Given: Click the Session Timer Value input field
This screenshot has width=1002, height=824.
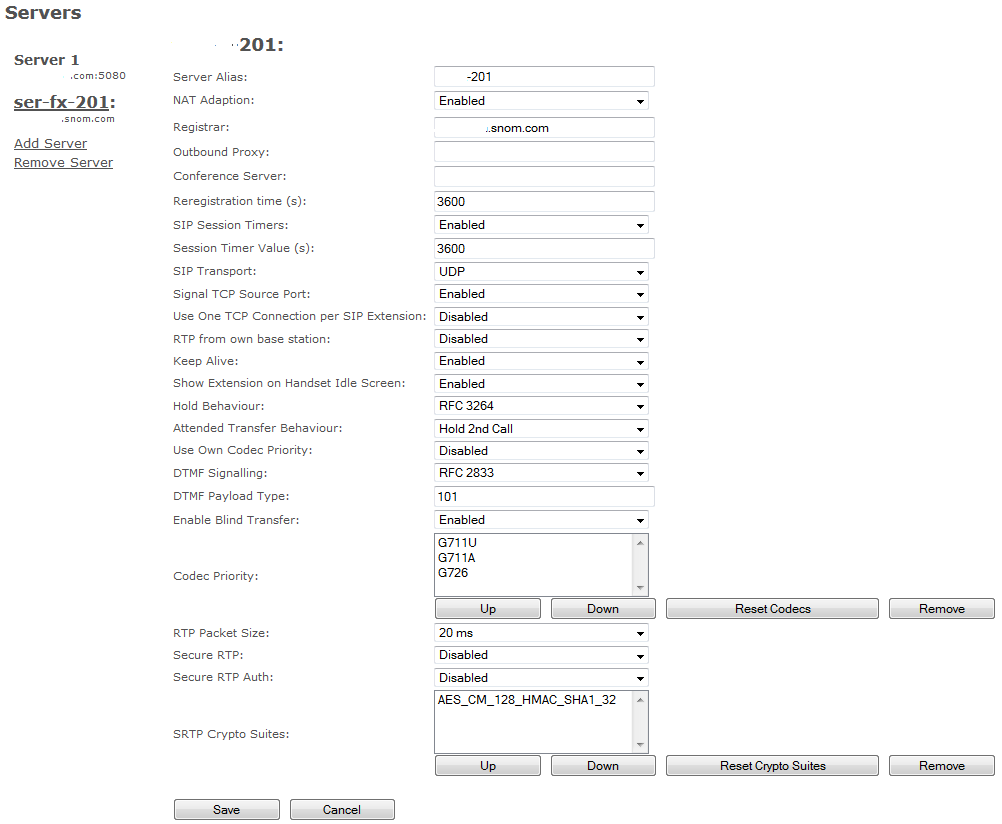Looking at the screenshot, I should click(x=544, y=249).
